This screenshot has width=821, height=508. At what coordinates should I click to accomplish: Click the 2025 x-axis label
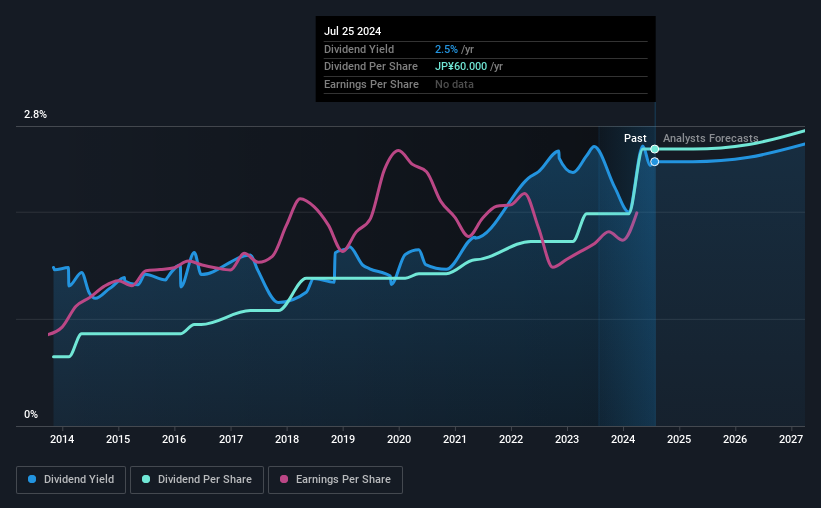pos(679,439)
